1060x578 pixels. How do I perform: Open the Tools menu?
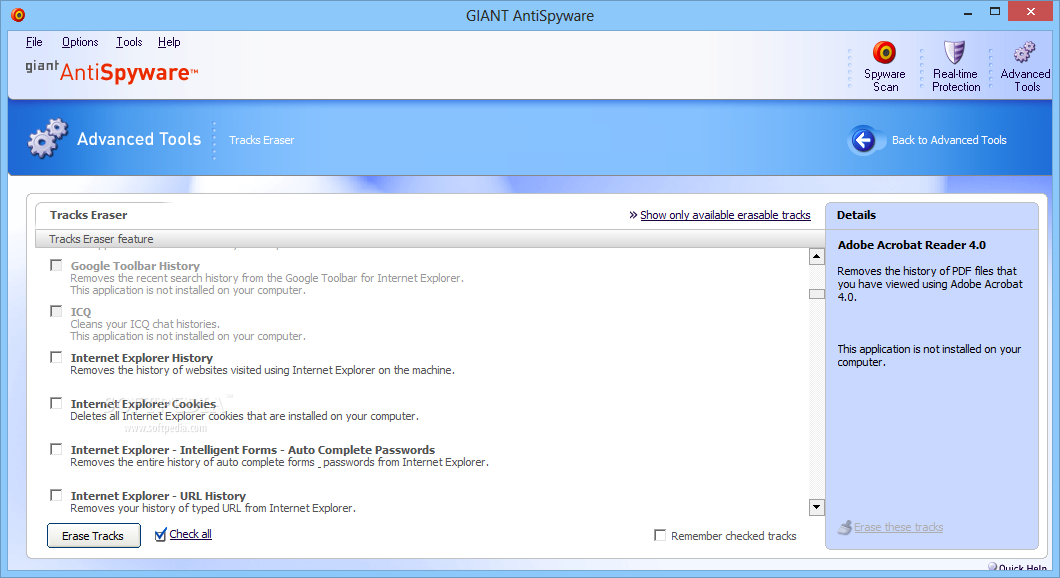click(x=129, y=42)
